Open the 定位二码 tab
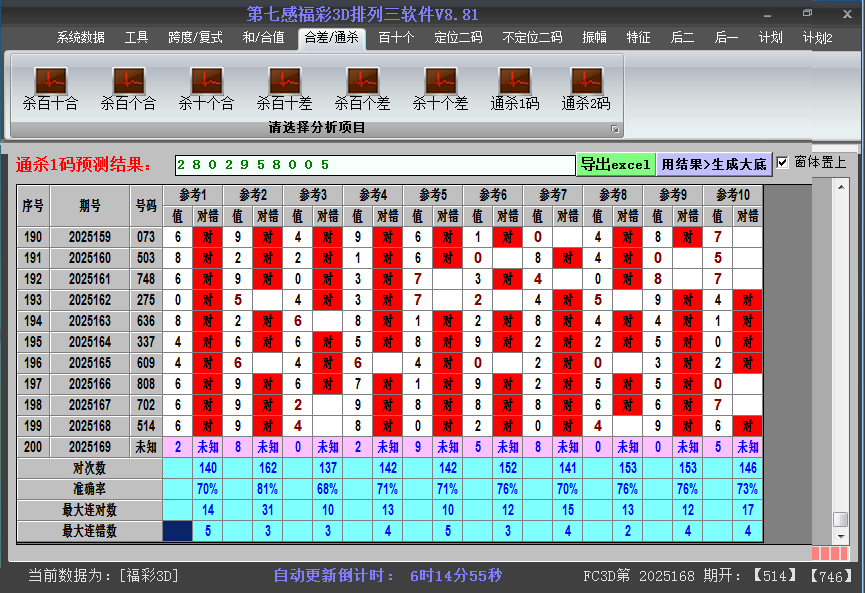Viewport: 865px width, 593px height. (458, 38)
